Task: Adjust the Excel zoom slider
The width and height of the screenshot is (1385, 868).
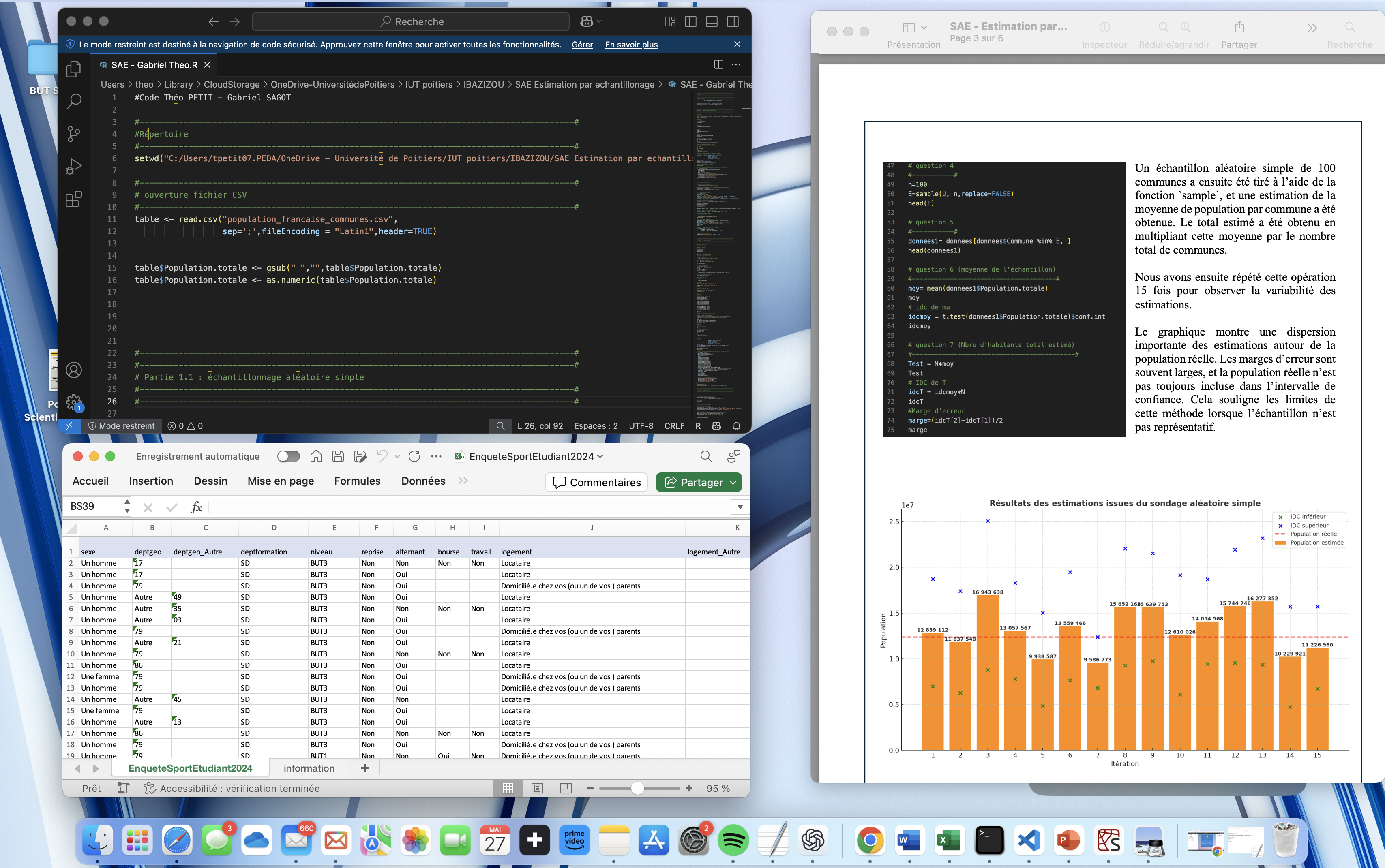Action: pos(637,788)
